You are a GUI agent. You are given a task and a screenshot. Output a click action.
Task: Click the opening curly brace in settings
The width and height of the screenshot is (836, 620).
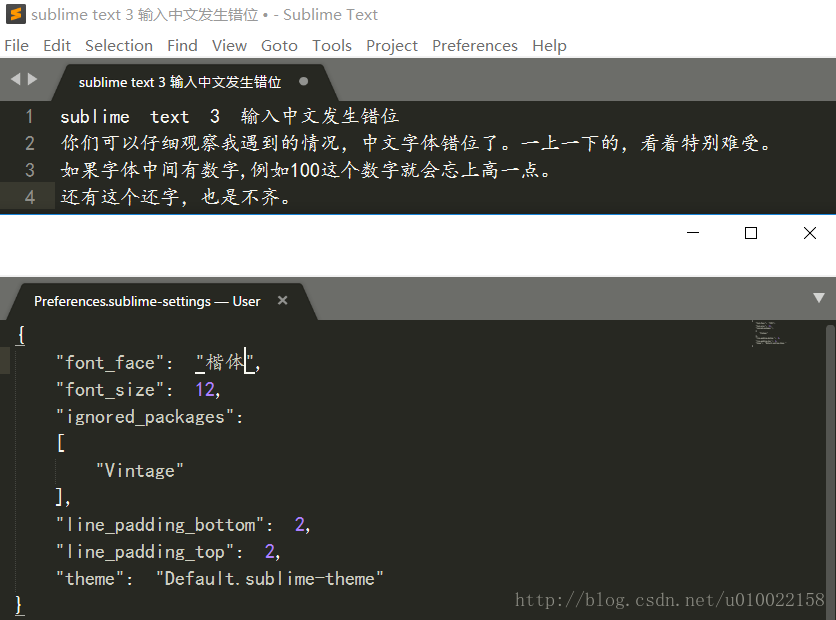click(x=21, y=335)
